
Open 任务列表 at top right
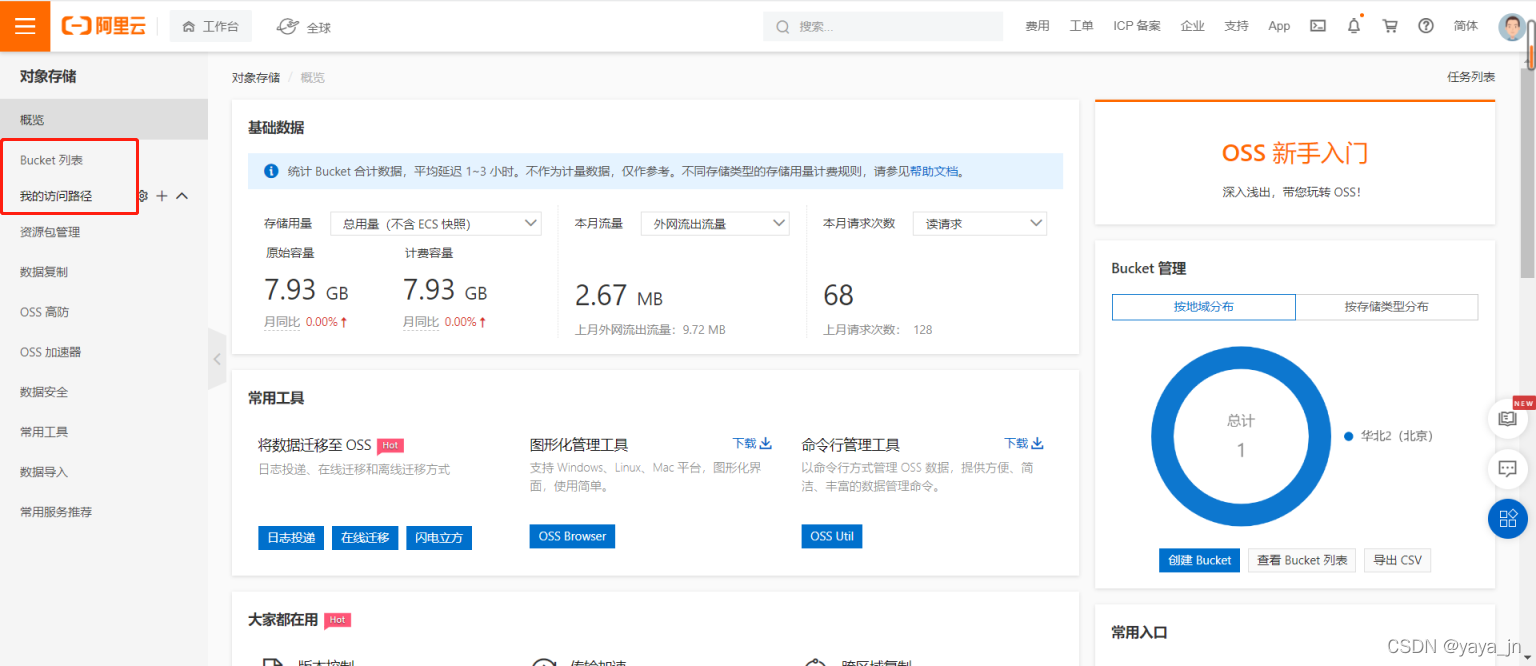pos(1471,77)
